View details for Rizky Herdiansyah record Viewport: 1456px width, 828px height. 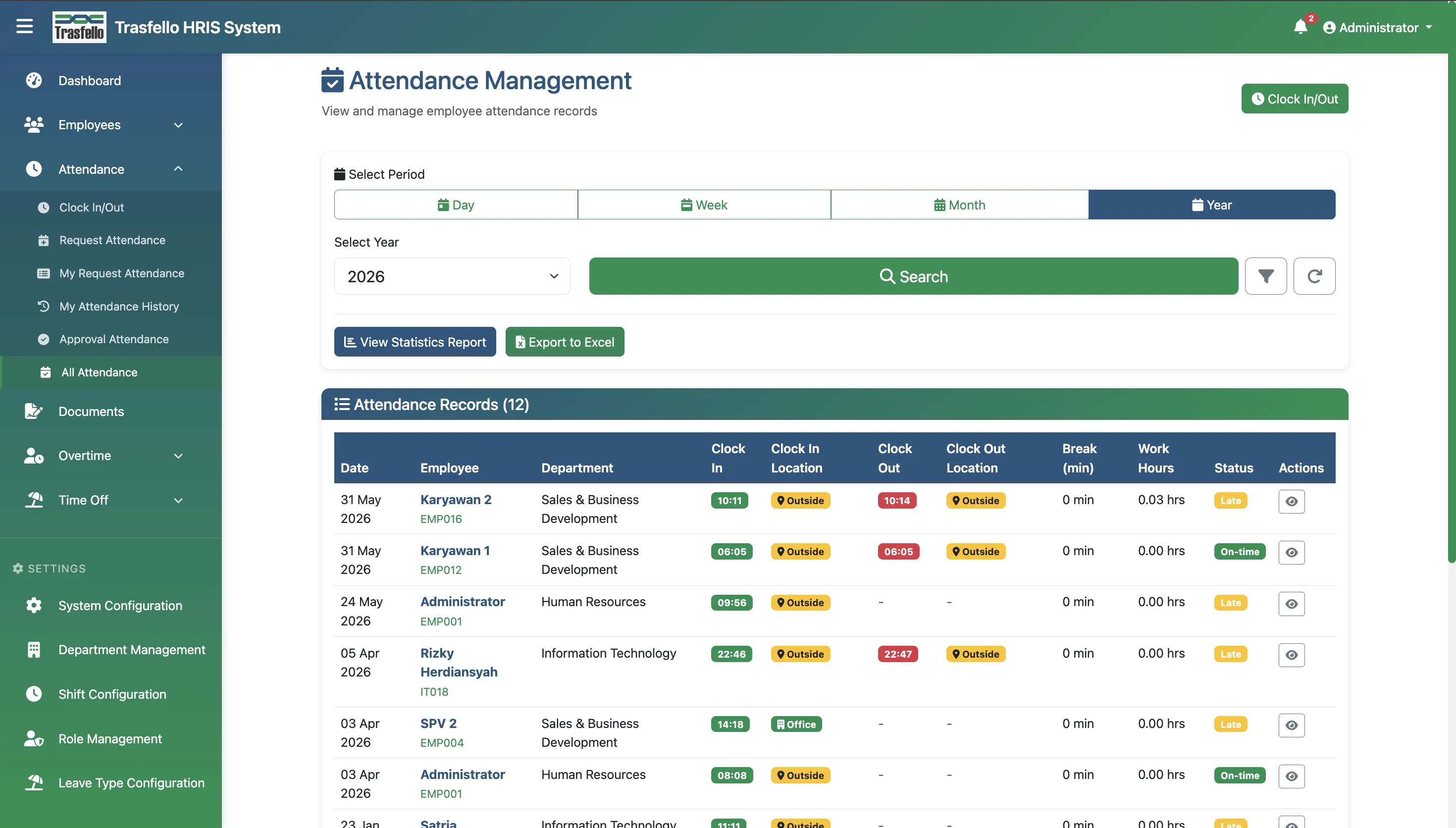1292,655
